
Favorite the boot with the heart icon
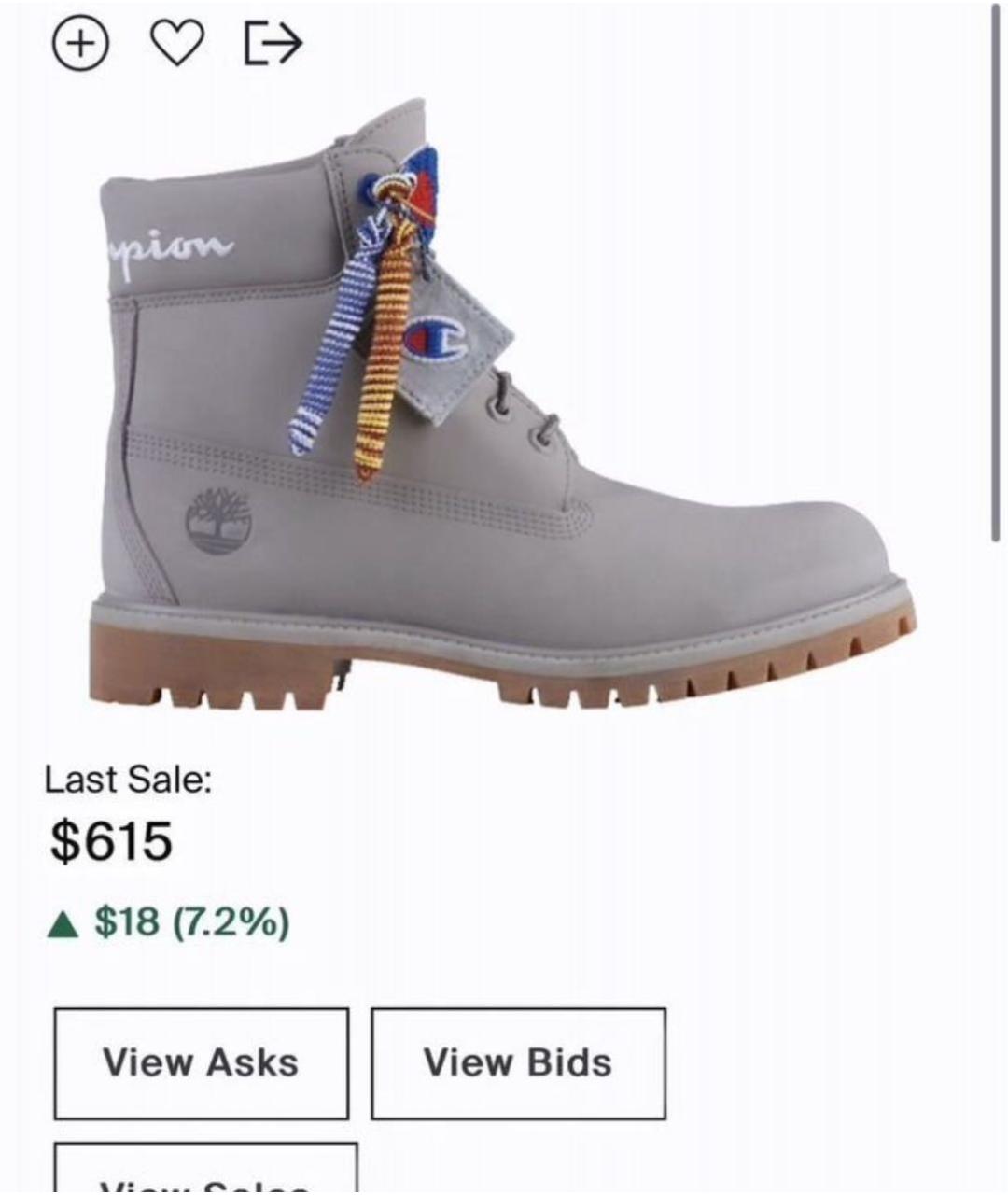coord(177,44)
